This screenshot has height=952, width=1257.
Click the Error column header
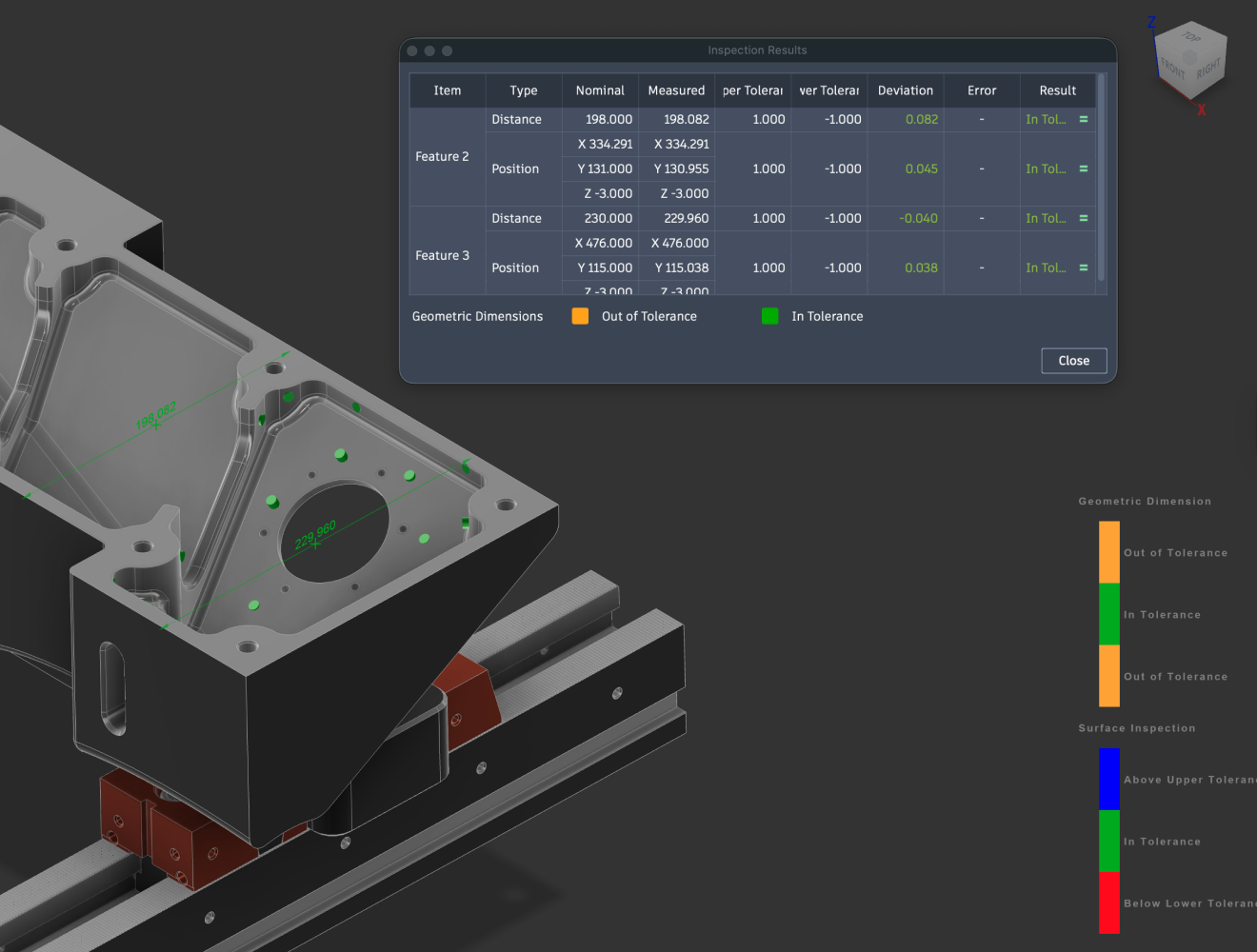click(x=982, y=90)
